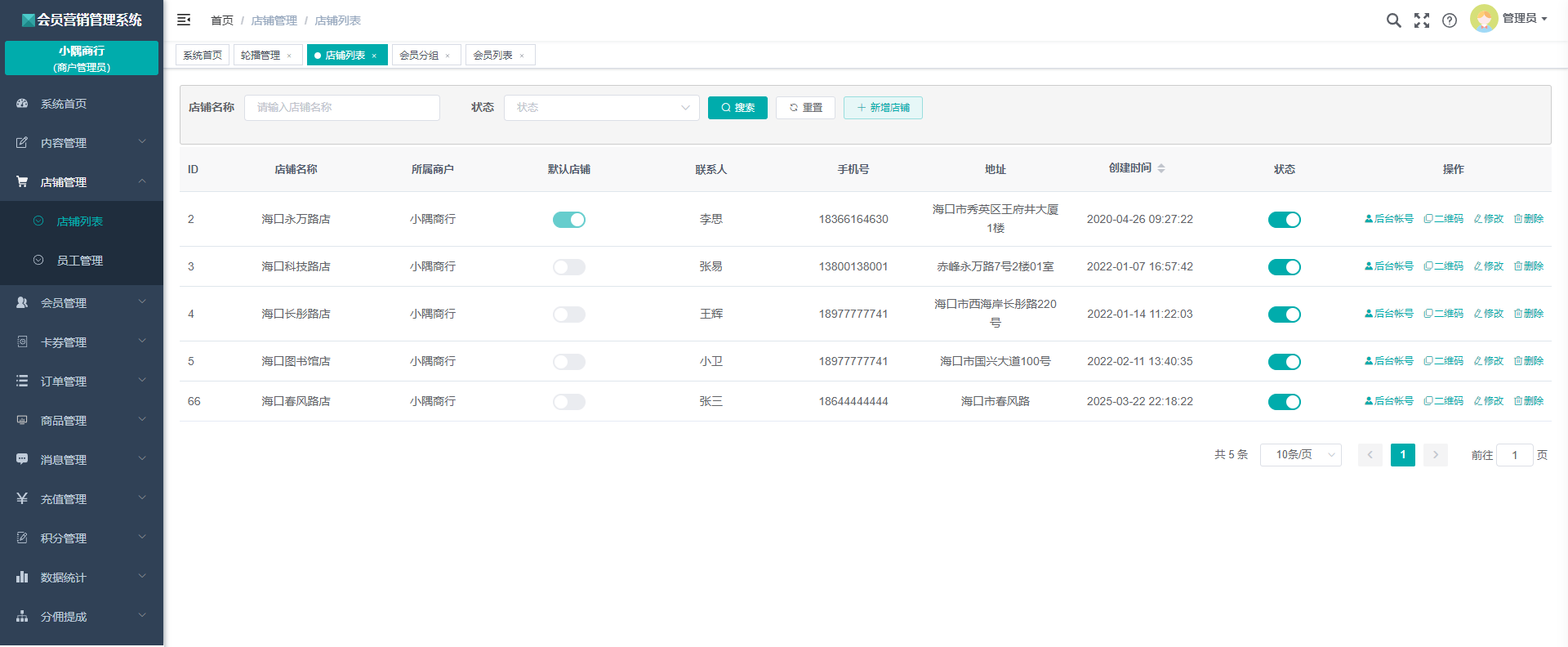Open the 10条/页 page size dropdown
Image resolution: width=1568 pixels, height=647 pixels.
(x=1301, y=455)
